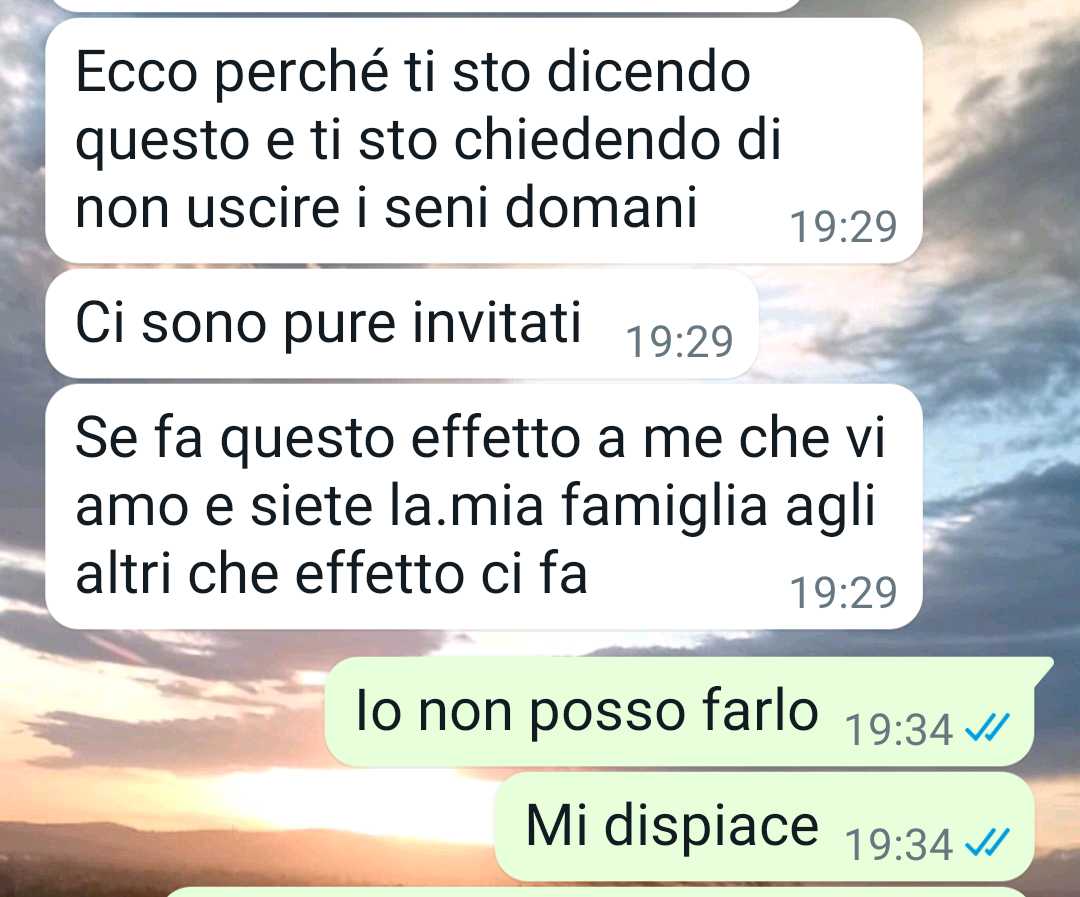Click the word "famiglia" in the third message
Image resolution: width=1080 pixels, height=897 pixels.
coord(665,506)
